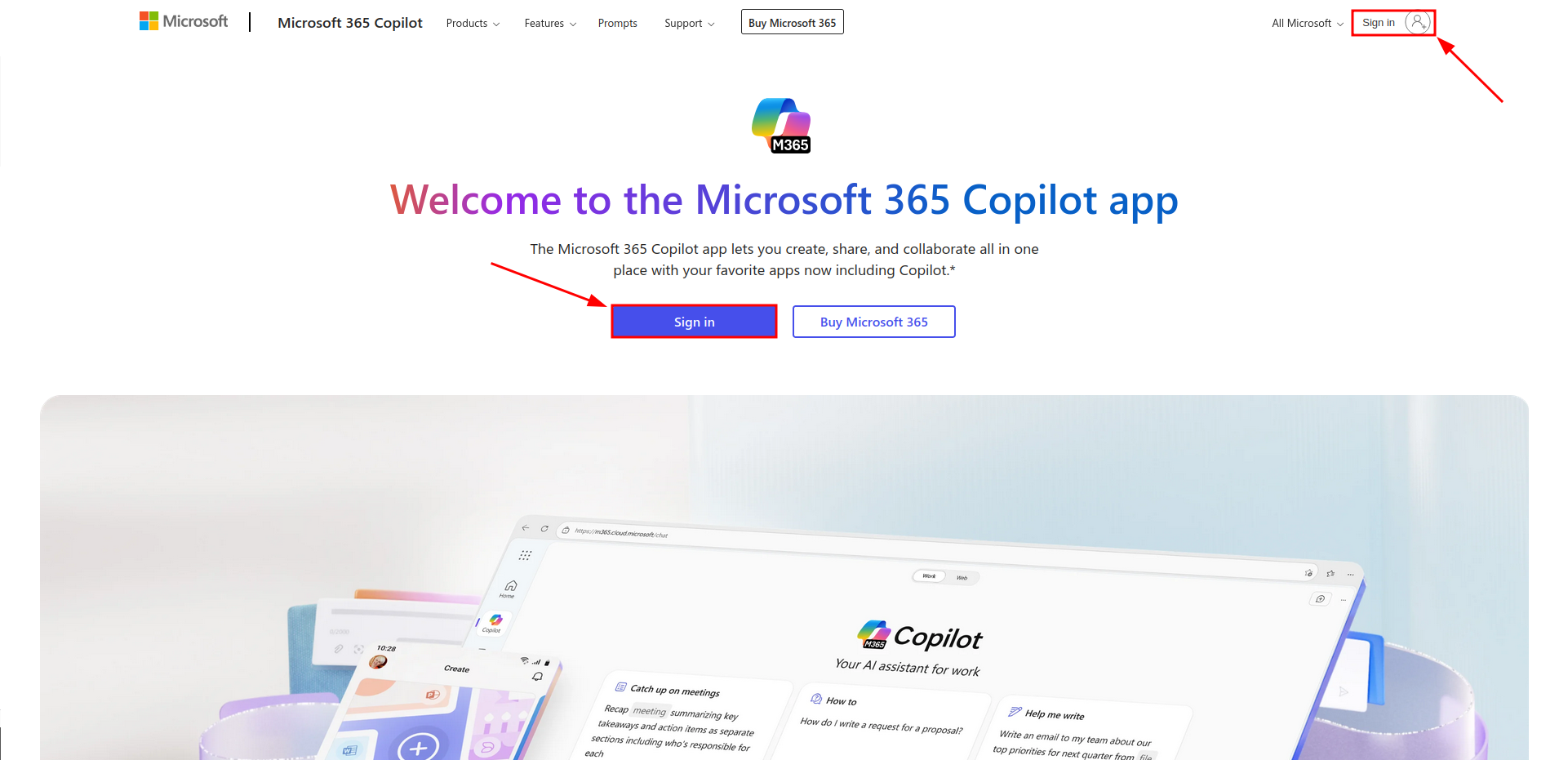Image resolution: width=1568 pixels, height=760 pixels.
Task: Click Buy Microsoft 365 in navigation bar
Action: pos(792,22)
